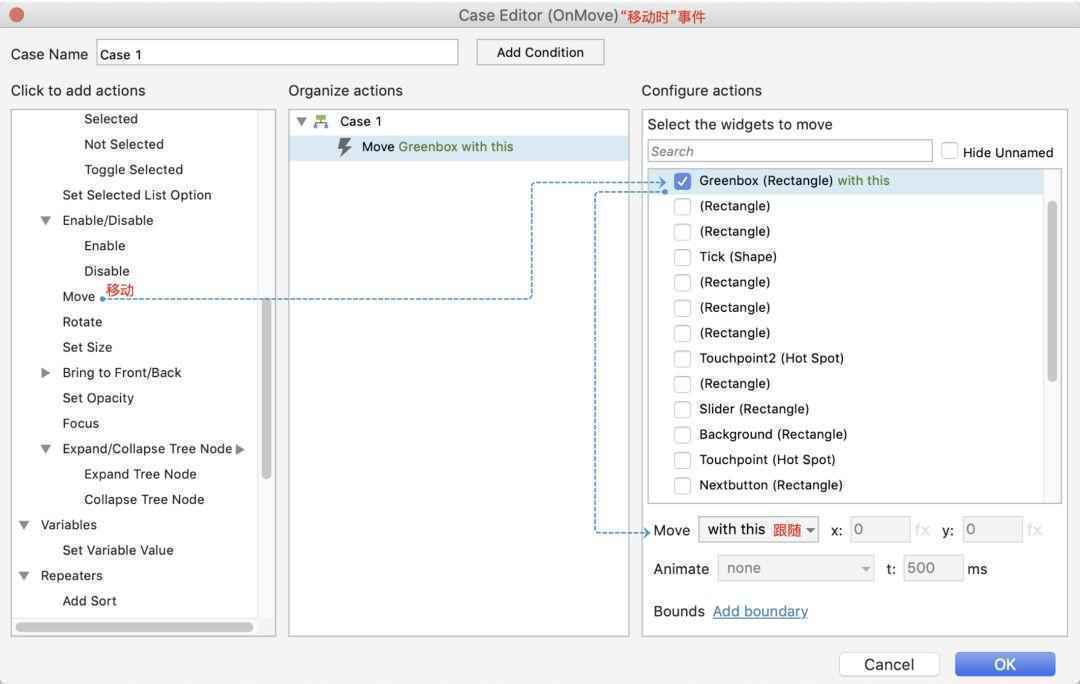Select the Focus action

coord(81,424)
